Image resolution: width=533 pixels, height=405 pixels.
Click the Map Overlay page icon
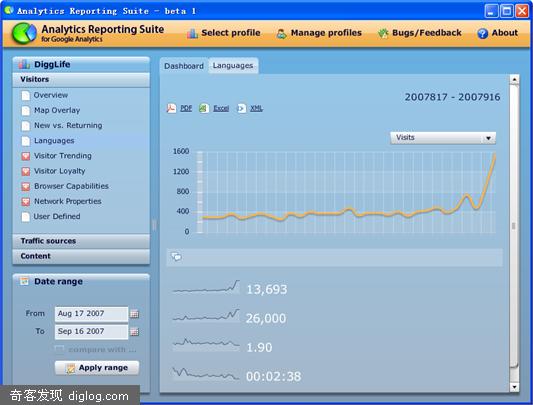(x=25, y=111)
